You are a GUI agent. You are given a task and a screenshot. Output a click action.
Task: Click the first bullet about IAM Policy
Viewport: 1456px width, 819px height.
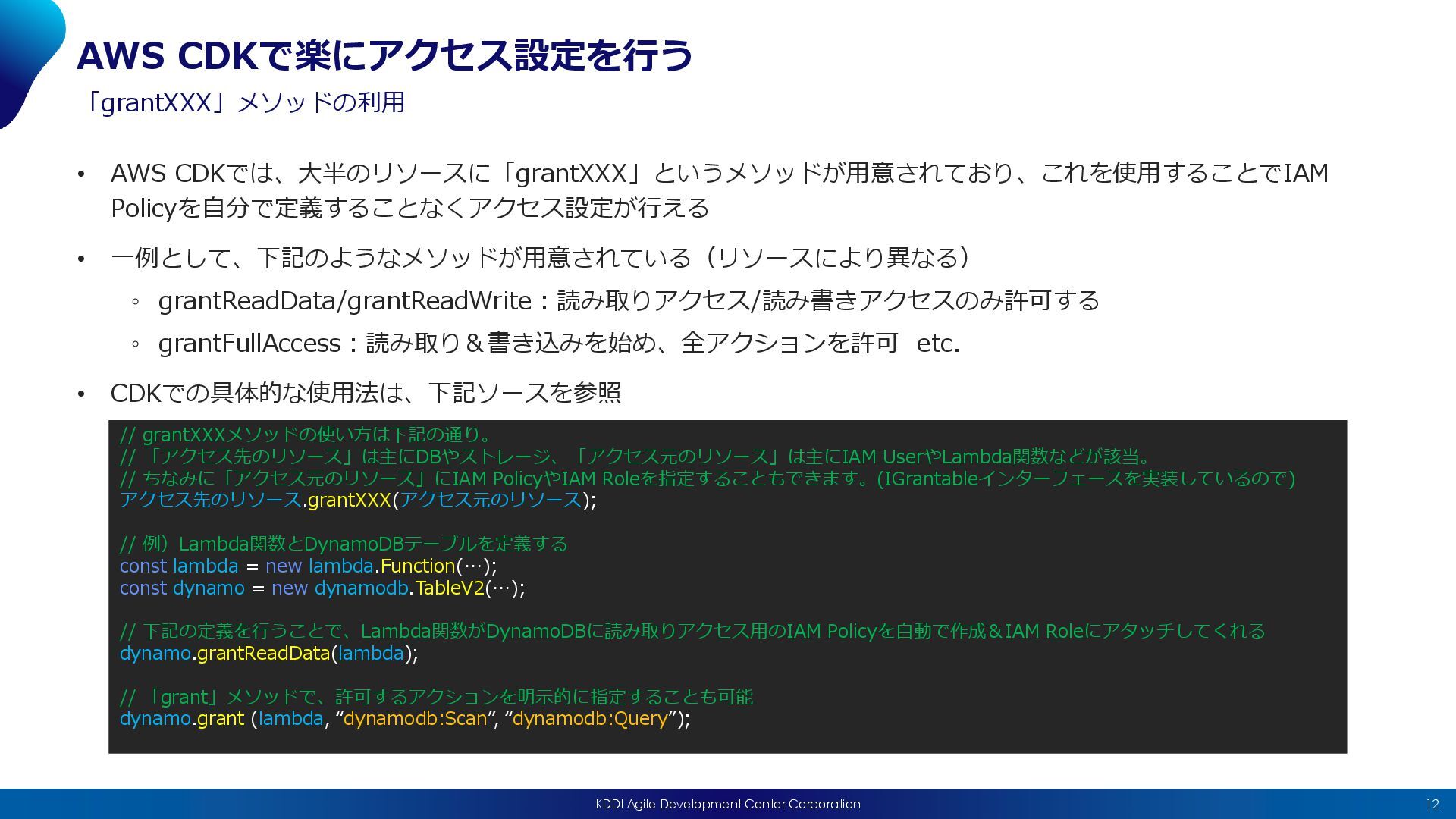pyautogui.click(x=719, y=190)
